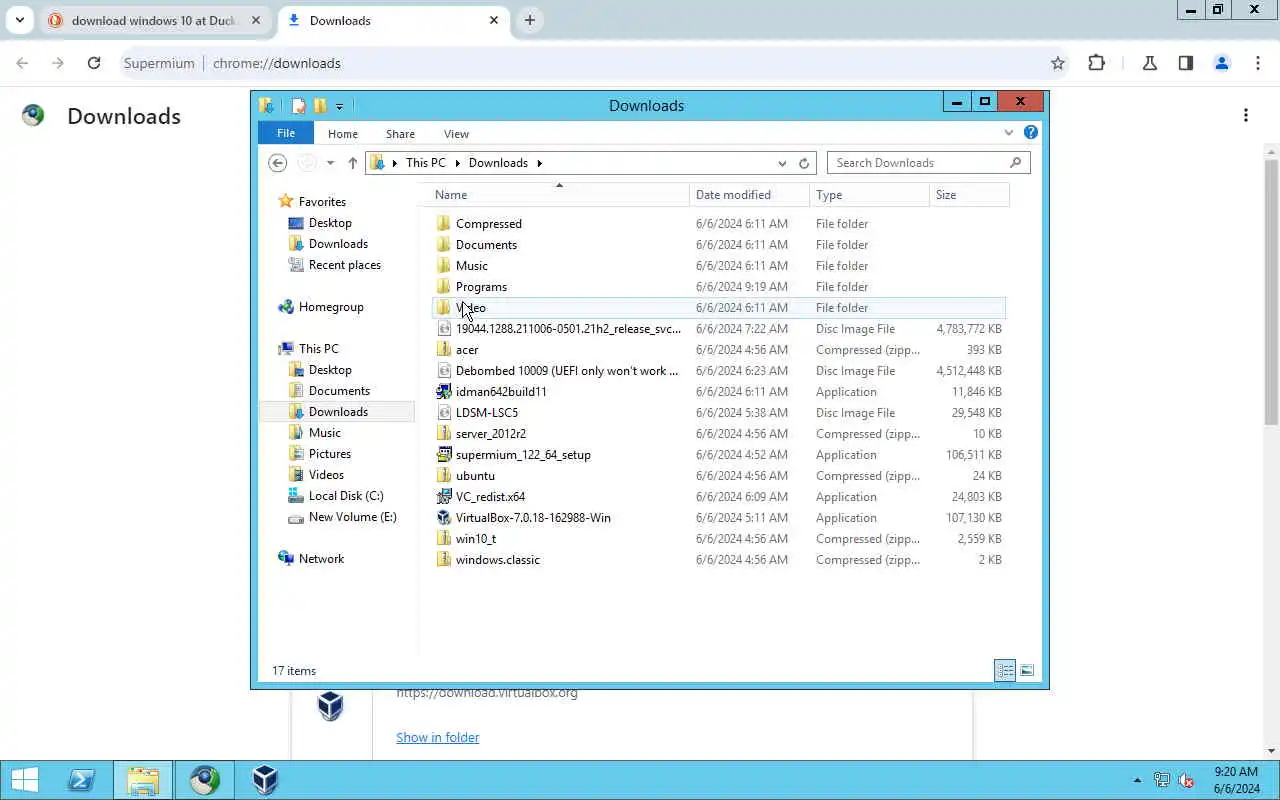Viewport: 1280px width, 800px height.
Task: Open the browser profile avatar icon
Action: point(1221,63)
